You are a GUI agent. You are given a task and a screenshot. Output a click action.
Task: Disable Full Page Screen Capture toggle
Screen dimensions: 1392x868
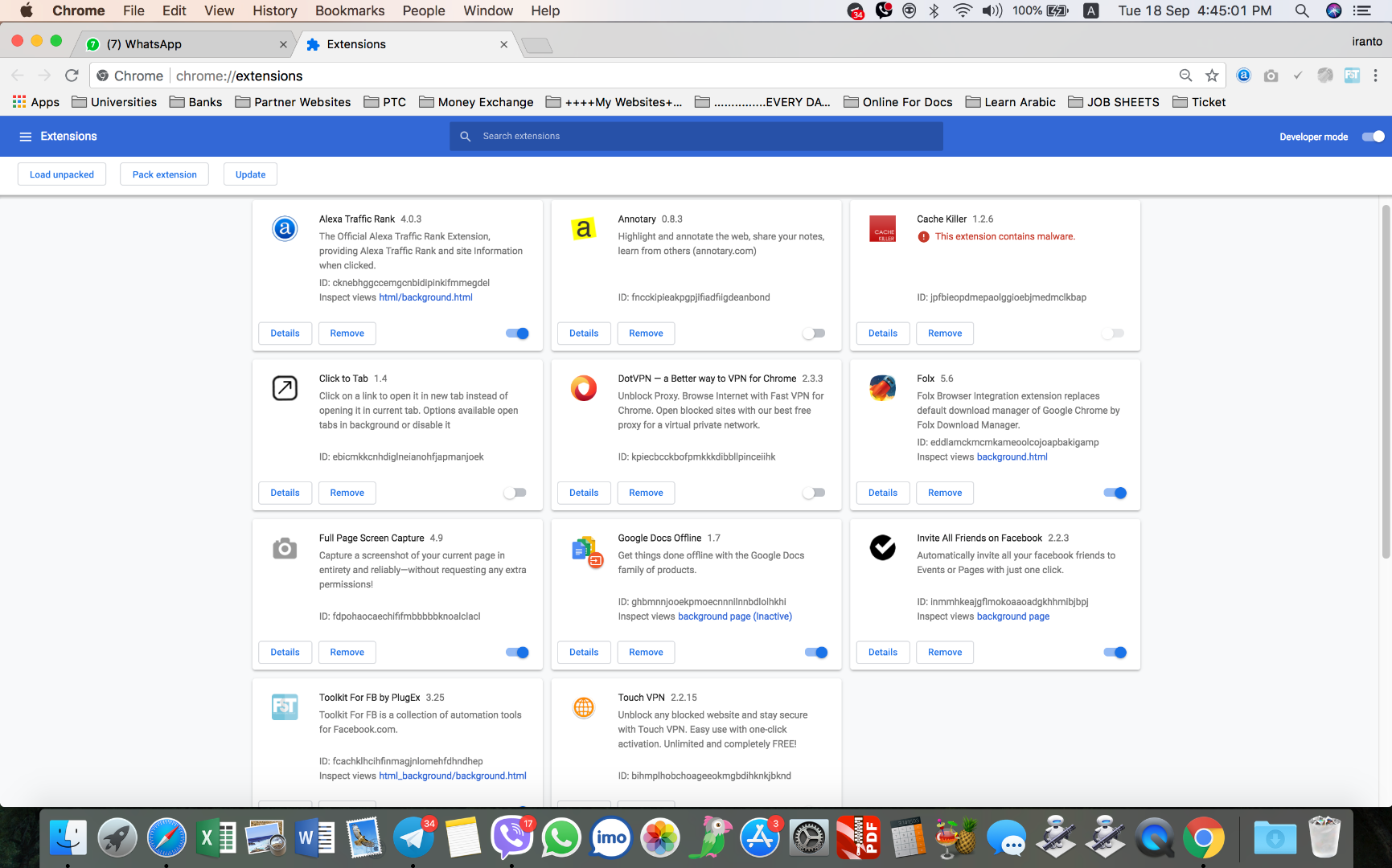coord(517,653)
